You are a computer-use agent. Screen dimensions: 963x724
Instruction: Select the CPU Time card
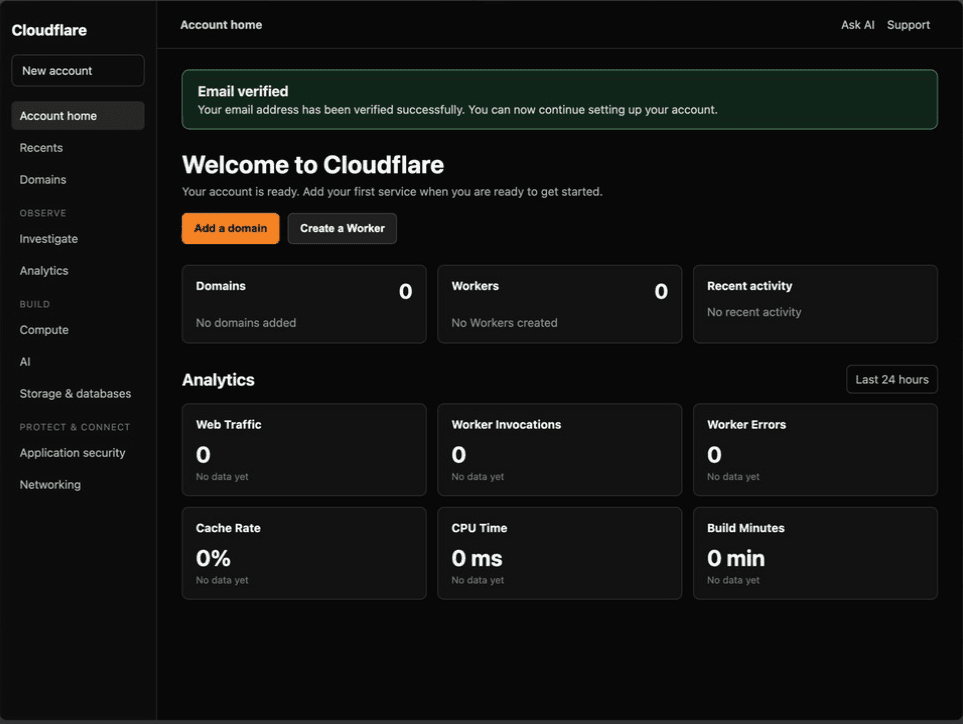coord(559,553)
